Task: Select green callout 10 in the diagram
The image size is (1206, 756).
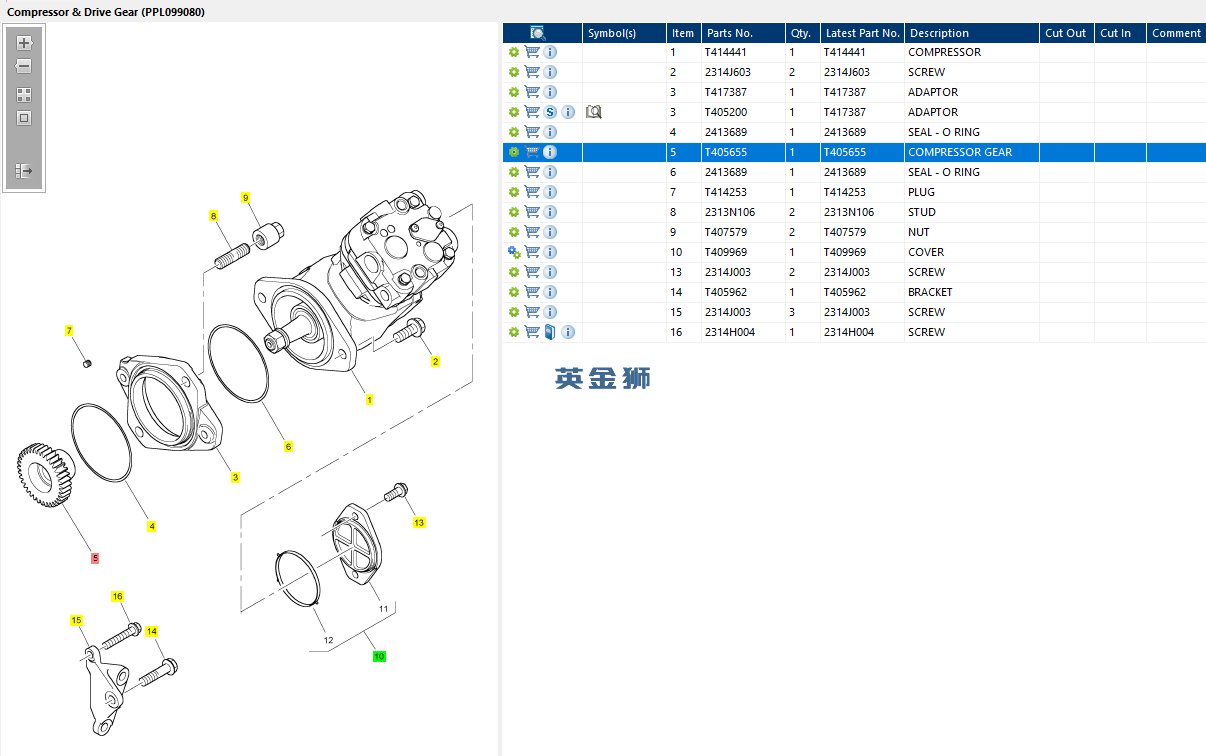Action: [x=379, y=656]
